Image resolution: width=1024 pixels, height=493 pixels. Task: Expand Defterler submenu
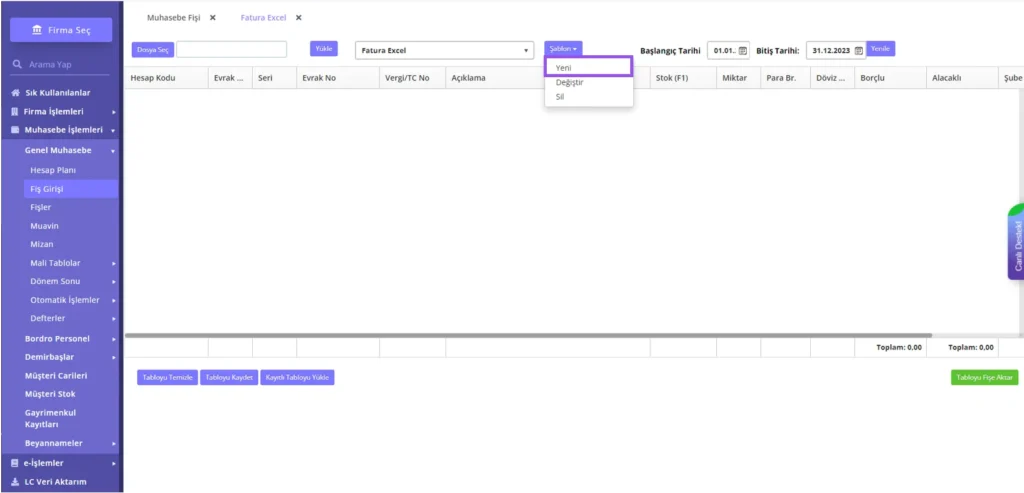pos(72,318)
